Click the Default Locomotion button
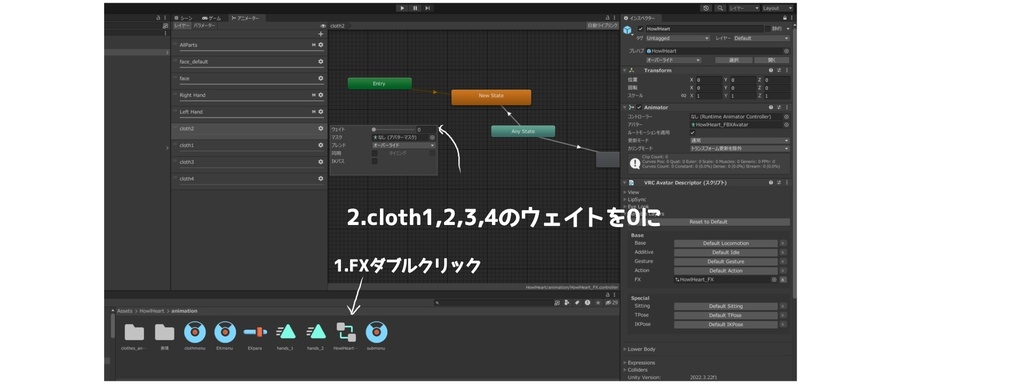Viewport: 1024px width, 385px height. 726,243
